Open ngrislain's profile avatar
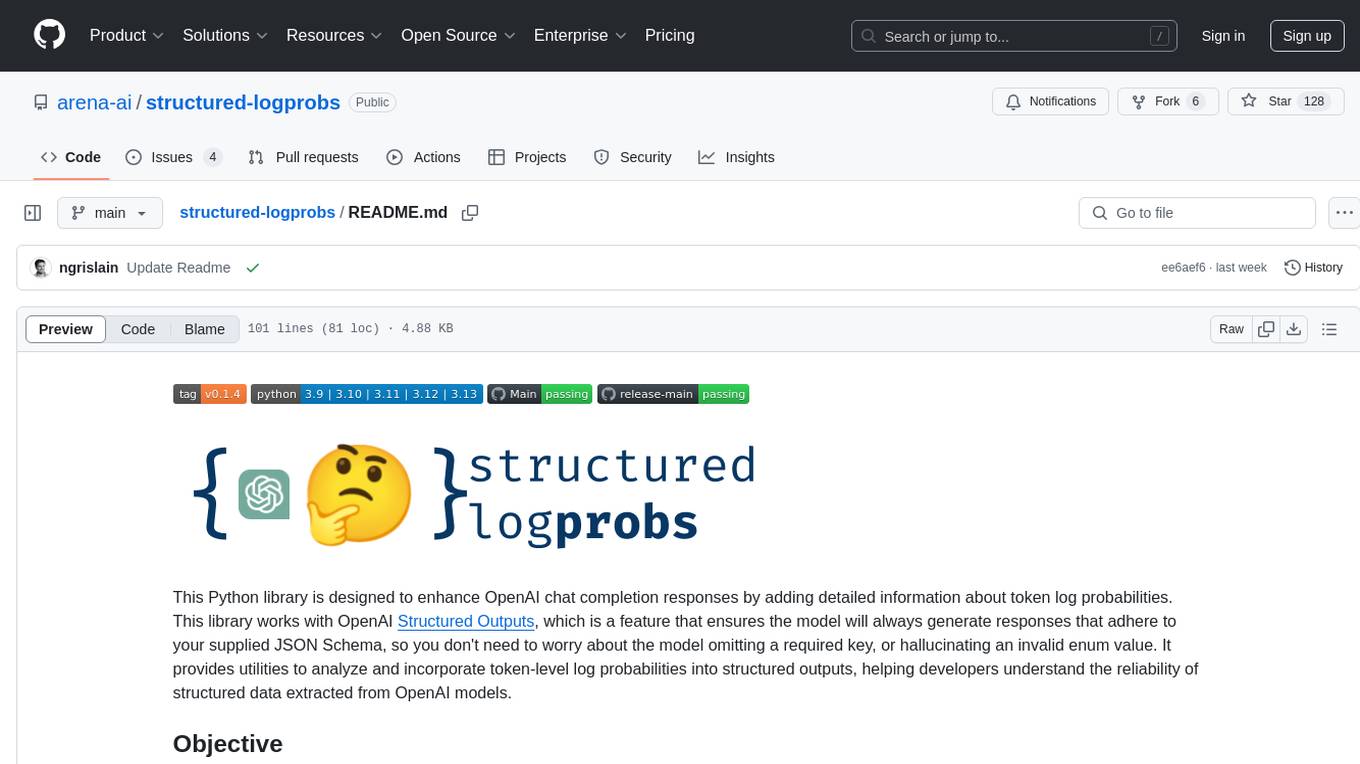 pyautogui.click(x=41, y=268)
